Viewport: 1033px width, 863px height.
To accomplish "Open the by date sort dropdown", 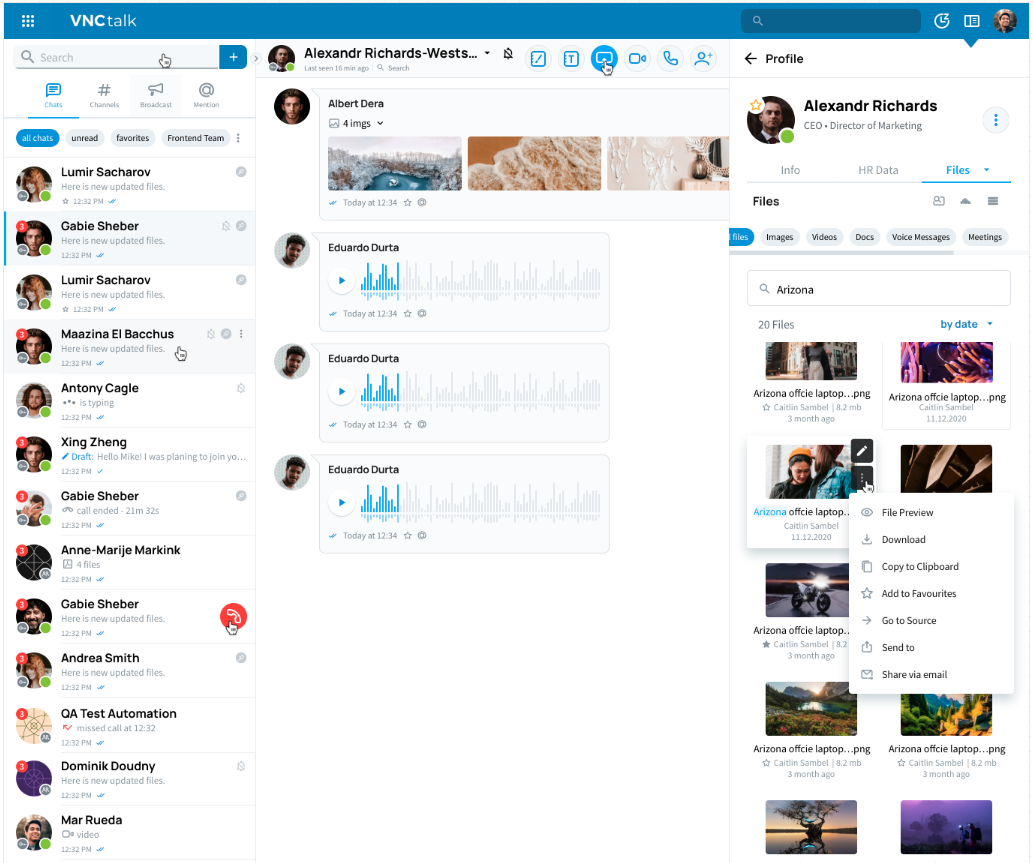I will pyautogui.click(x=966, y=324).
